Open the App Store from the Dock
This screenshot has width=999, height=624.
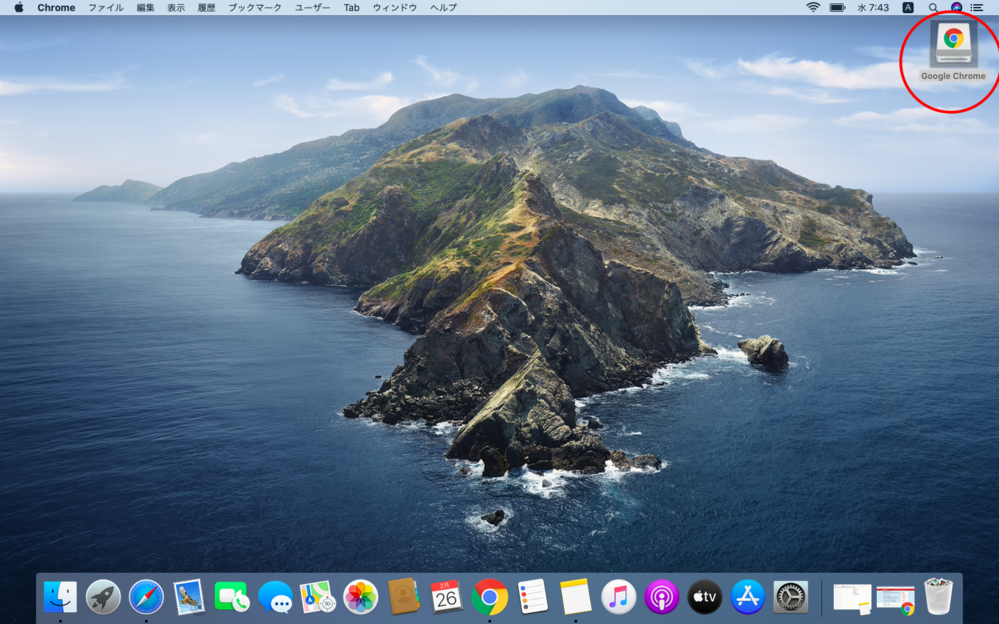[747, 597]
